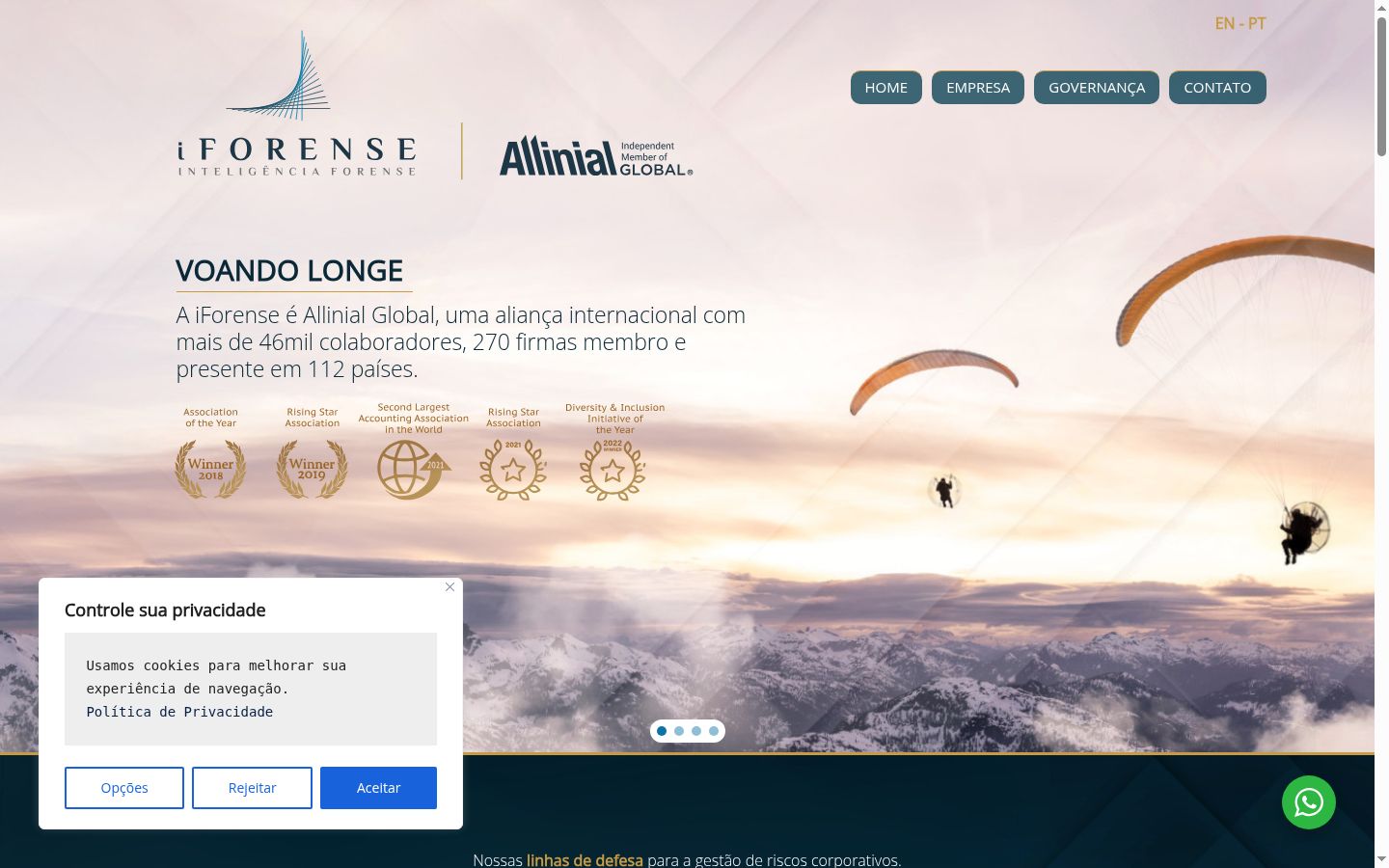Click the "Association of the Year" label
This screenshot has height=868, width=1389.
(x=210, y=418)
